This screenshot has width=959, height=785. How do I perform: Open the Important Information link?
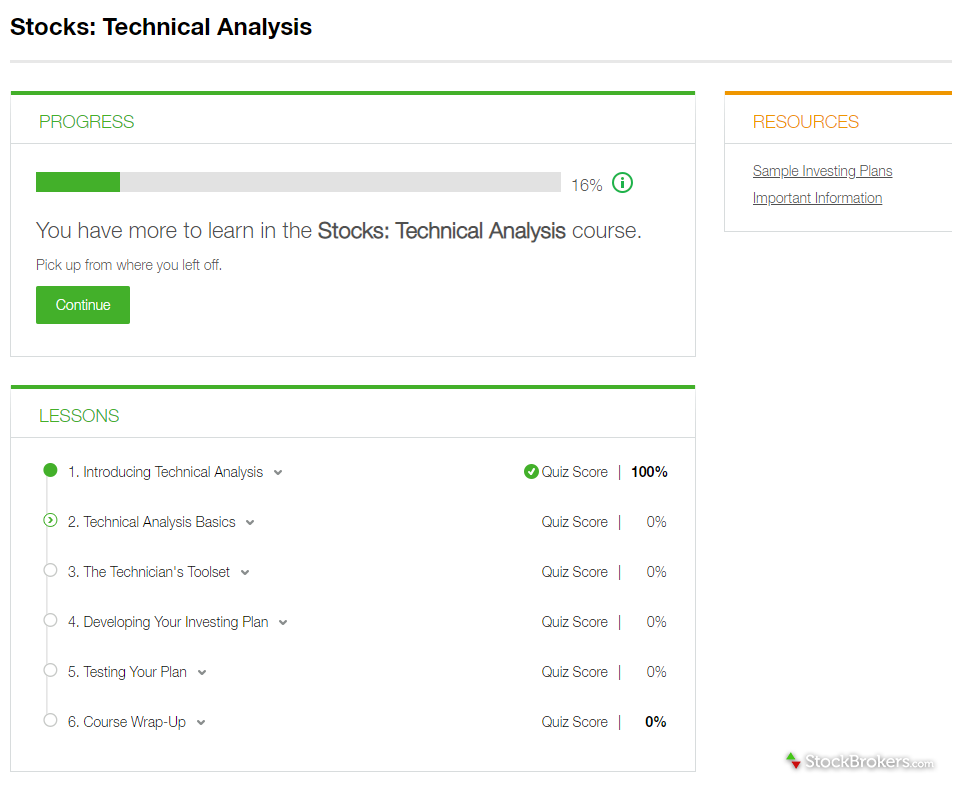tap(817, 198)
